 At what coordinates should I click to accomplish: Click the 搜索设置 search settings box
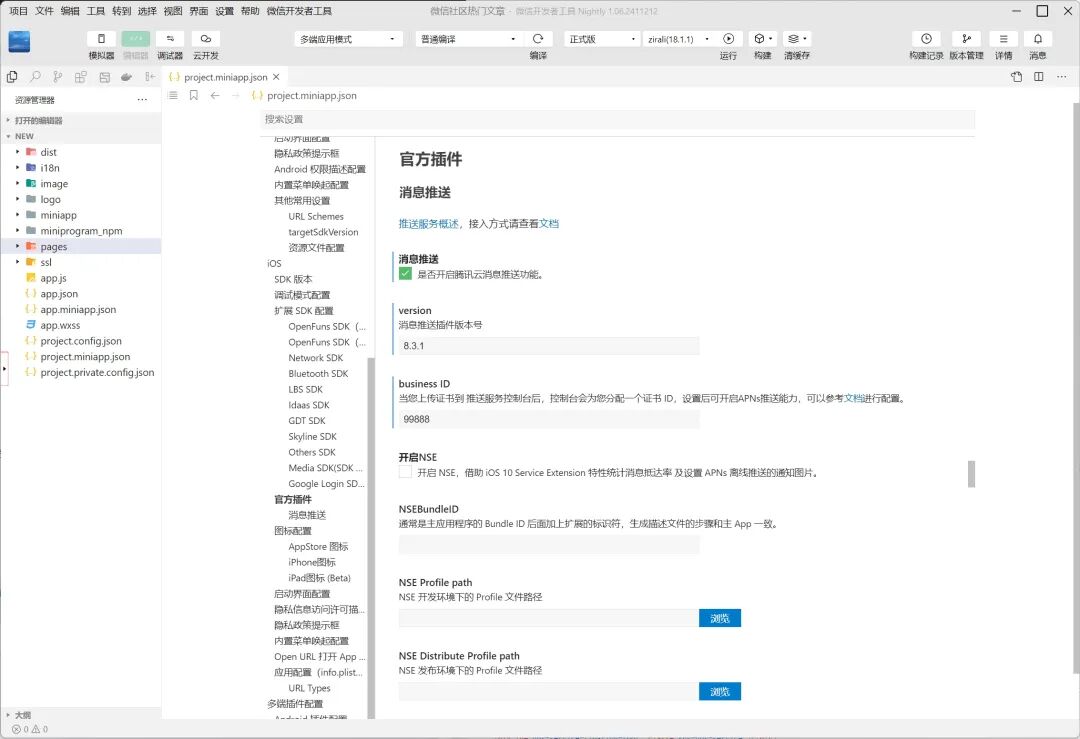(618, 119)
